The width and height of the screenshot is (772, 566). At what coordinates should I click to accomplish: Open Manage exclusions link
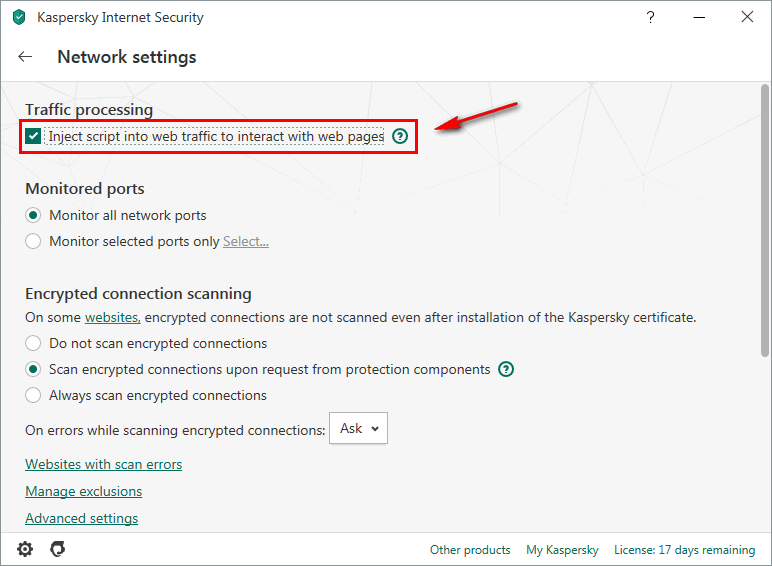click(x=83, y=491)
